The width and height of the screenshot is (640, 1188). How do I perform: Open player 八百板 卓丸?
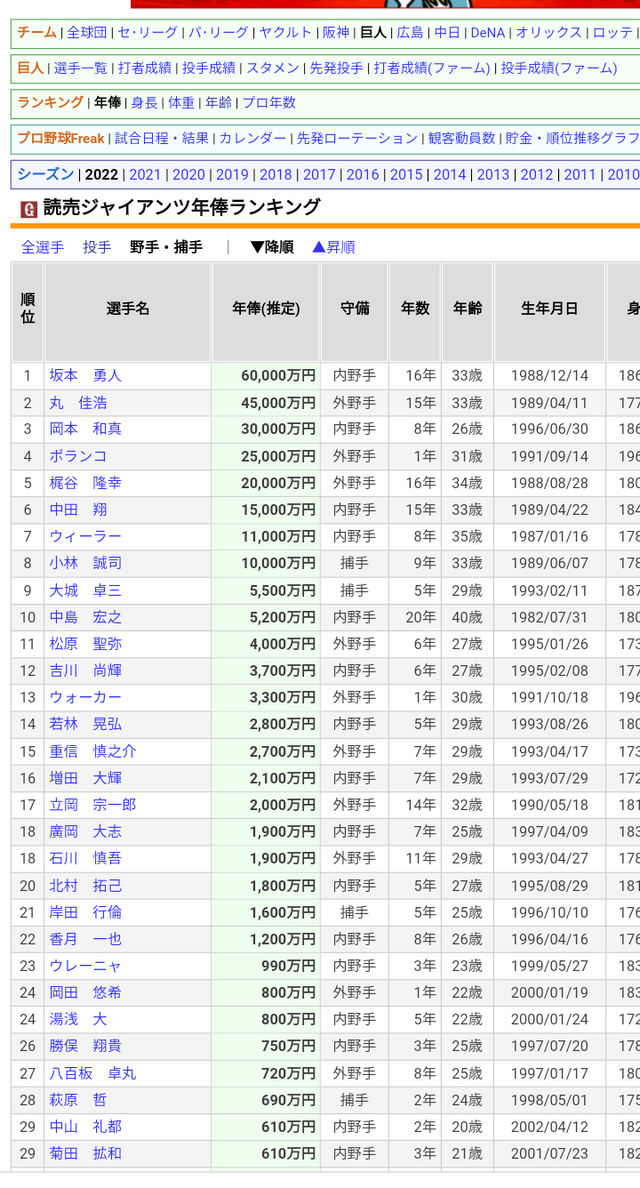[x=93, y=1074]
